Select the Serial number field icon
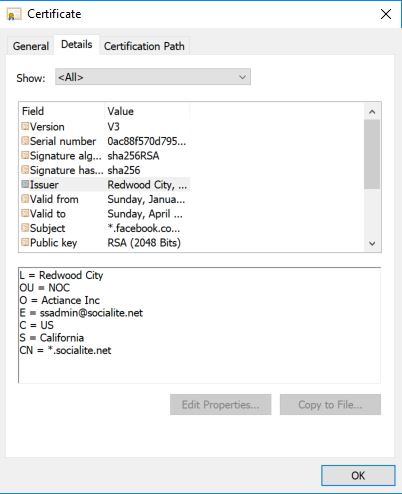The image size is (402, 494). click(25, 141)
